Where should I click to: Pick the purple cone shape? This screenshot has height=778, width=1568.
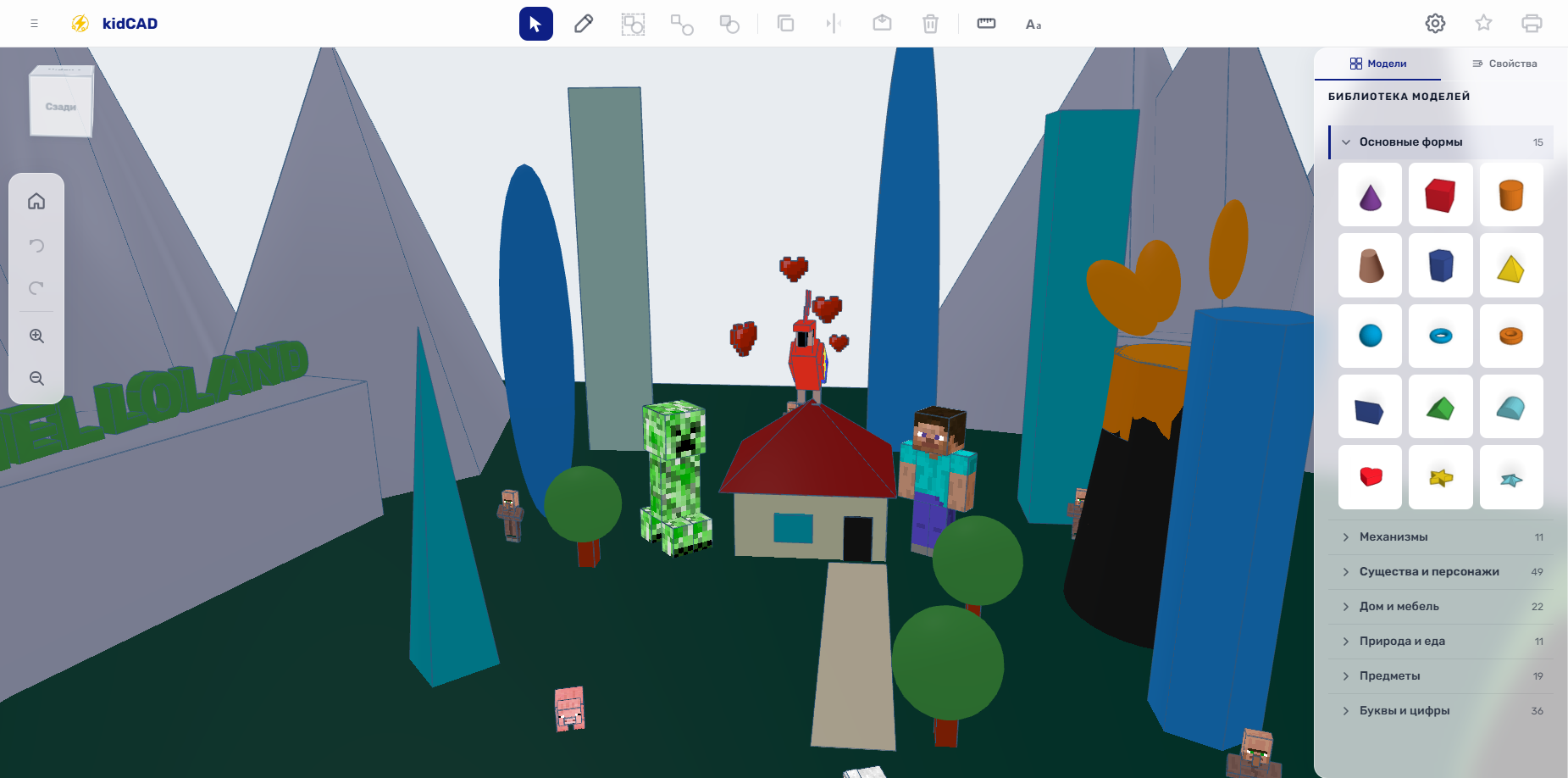coord(1370,195)
